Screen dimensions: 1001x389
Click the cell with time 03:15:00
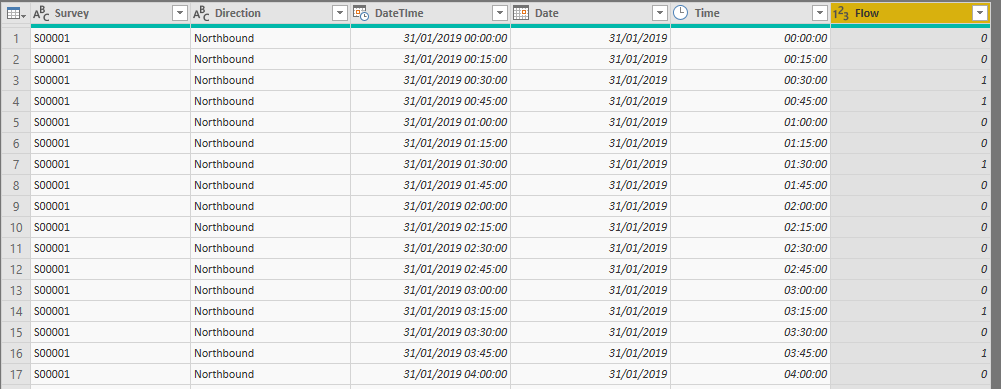click(750, 311)
